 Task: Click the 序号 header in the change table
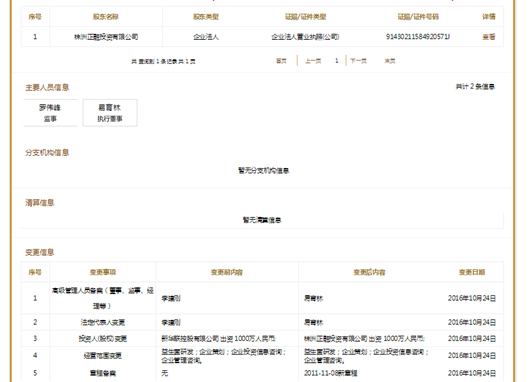coord(35,272)
